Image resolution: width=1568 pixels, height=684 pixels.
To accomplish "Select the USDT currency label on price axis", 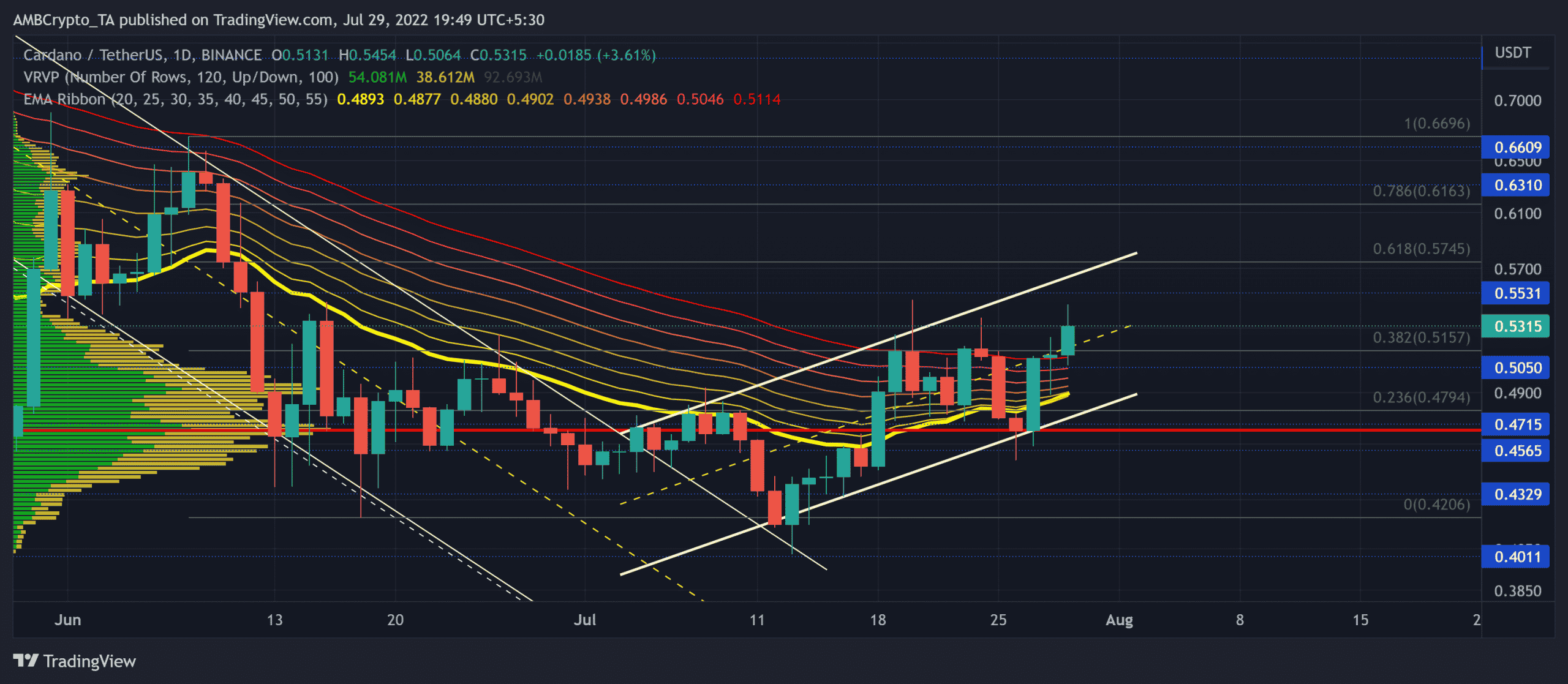I will (x=1512, y=53).
